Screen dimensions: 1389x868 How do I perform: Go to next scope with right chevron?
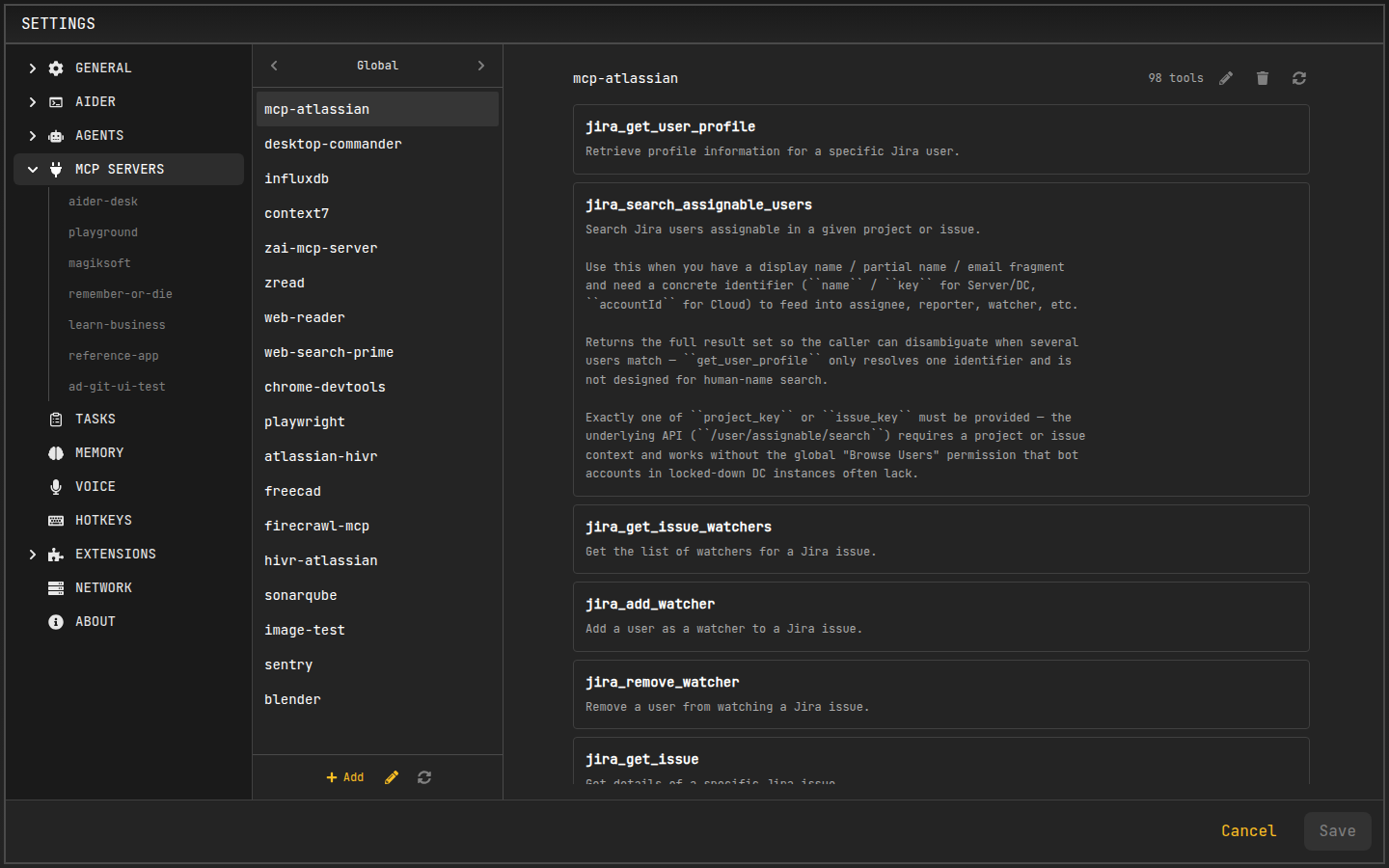[481, 66]
